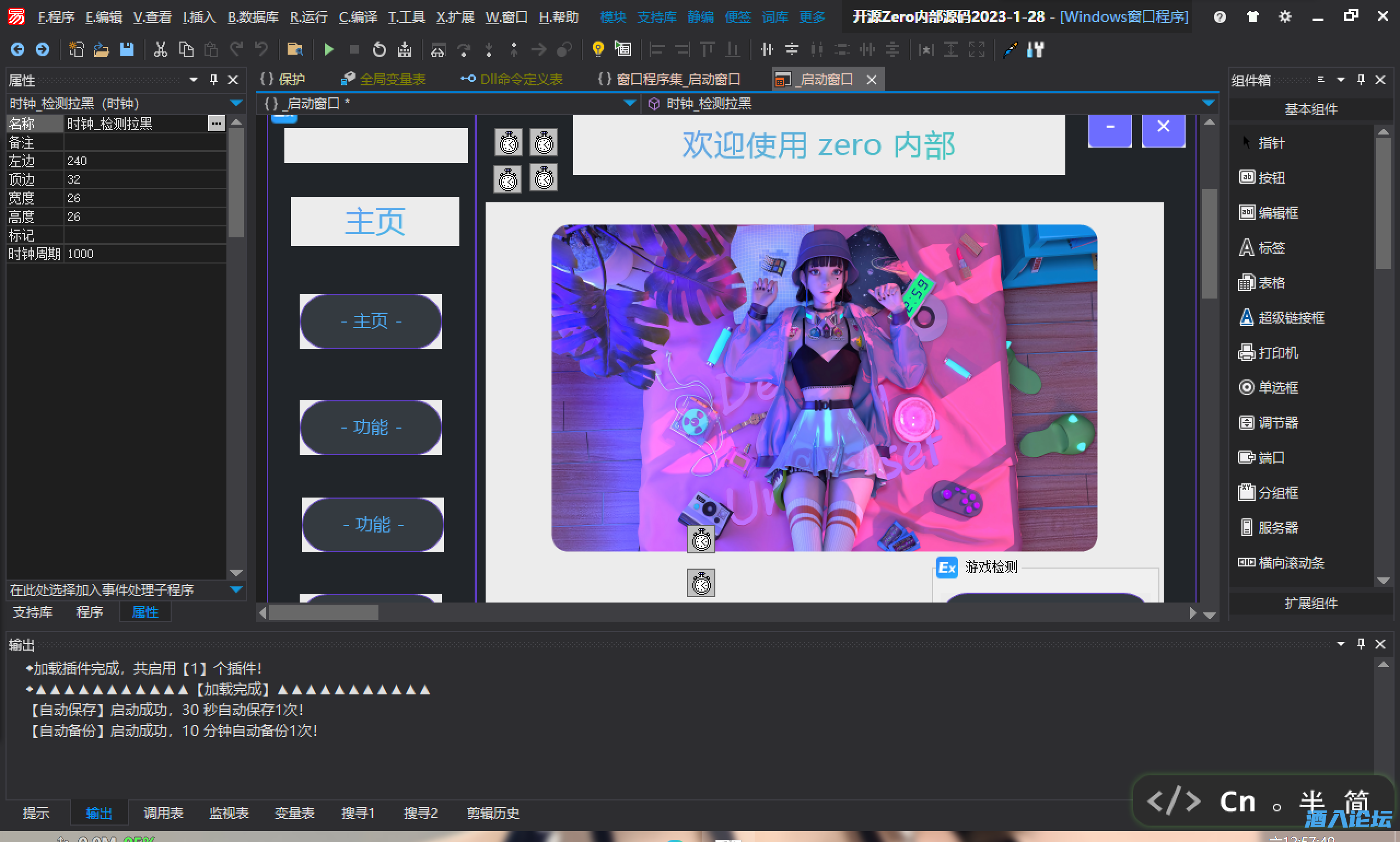Click the Cut scissors icon
This screenshot has width=1400, height=842.
point(161,50)
